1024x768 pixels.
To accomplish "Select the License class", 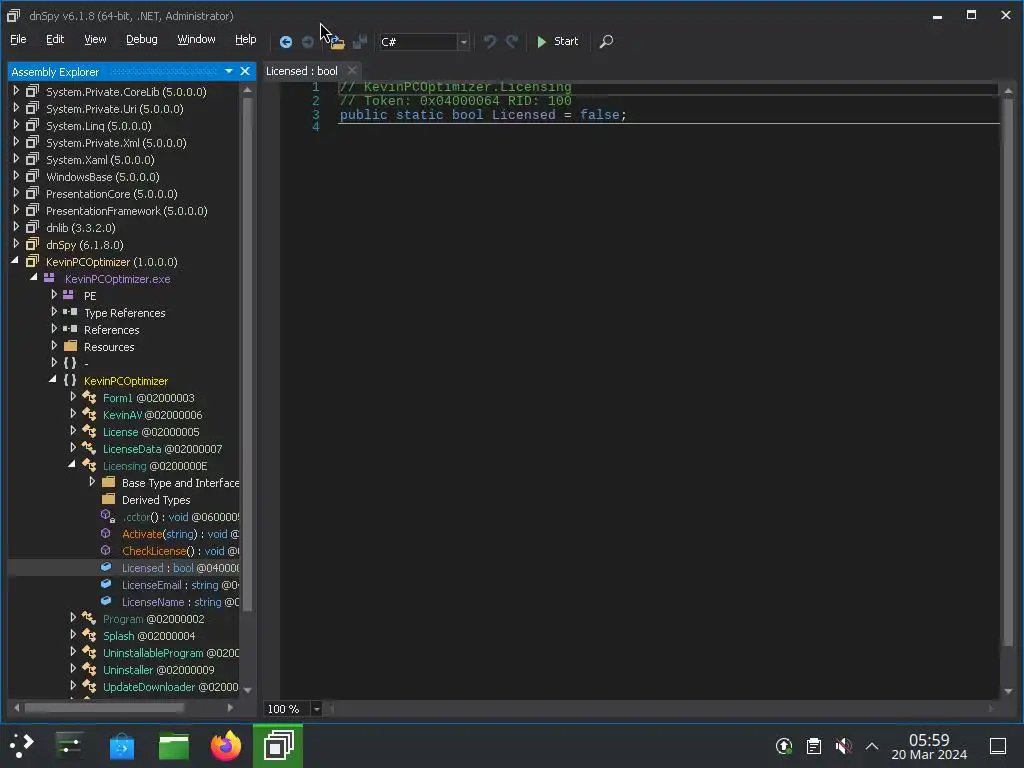I will click(151, 432).
